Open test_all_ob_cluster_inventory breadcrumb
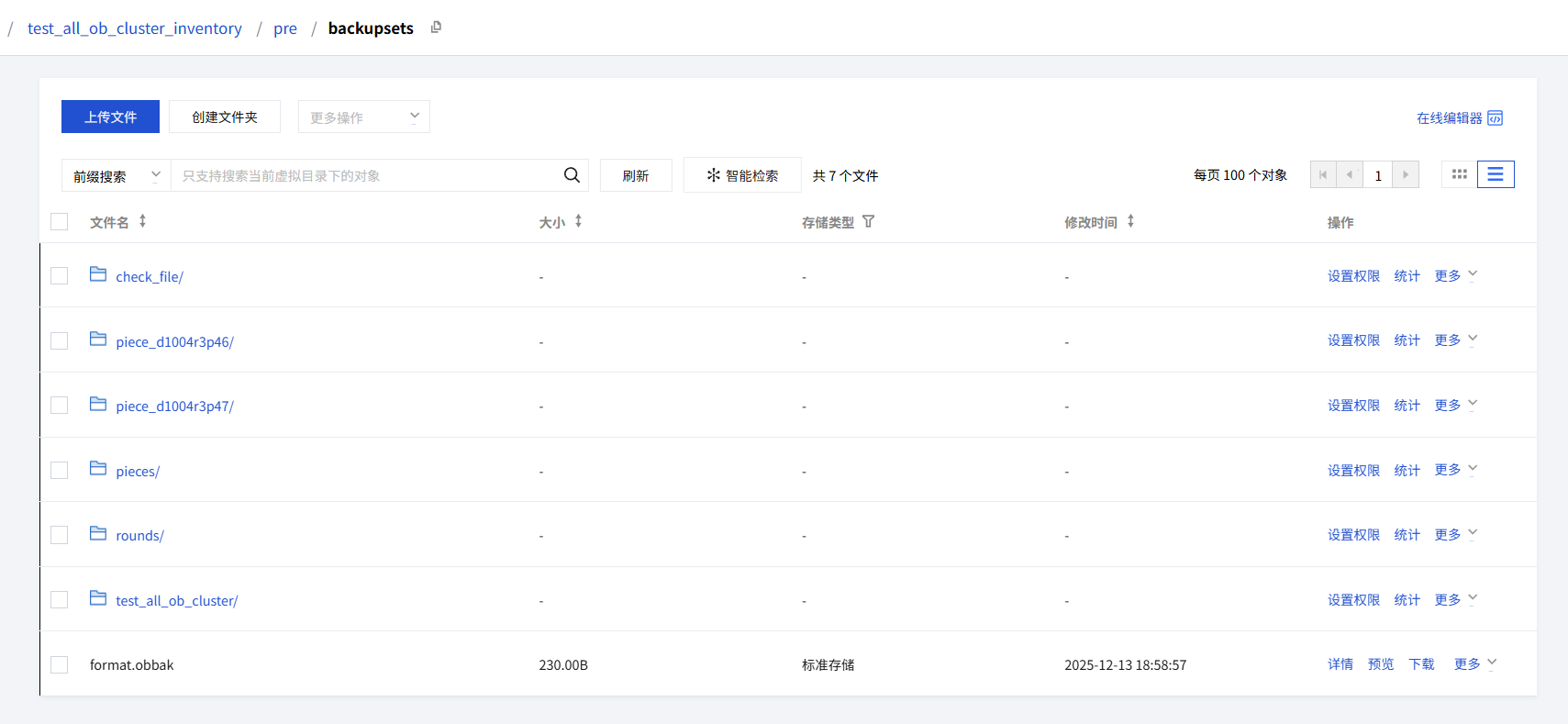 (x=135, y=28)
